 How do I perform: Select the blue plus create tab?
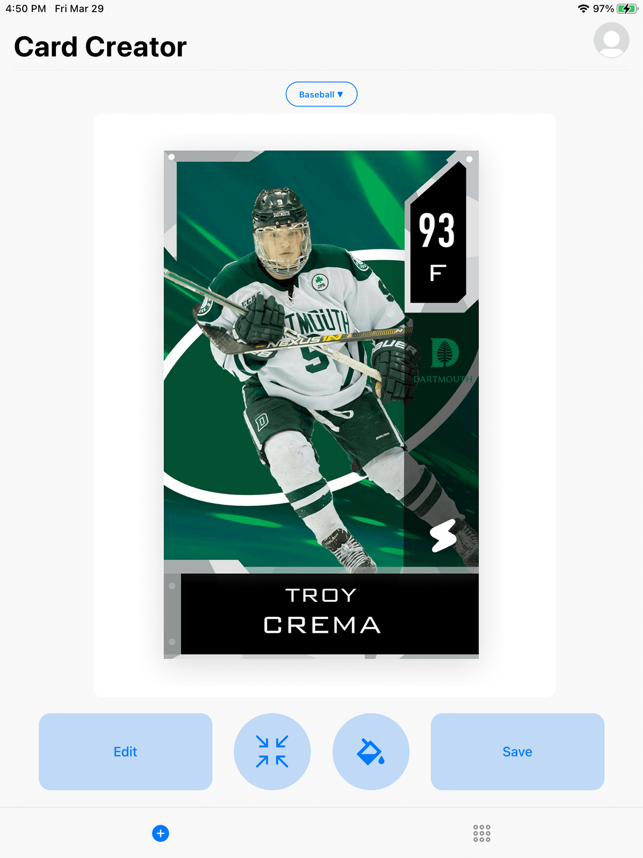click(x=160, y=833)
